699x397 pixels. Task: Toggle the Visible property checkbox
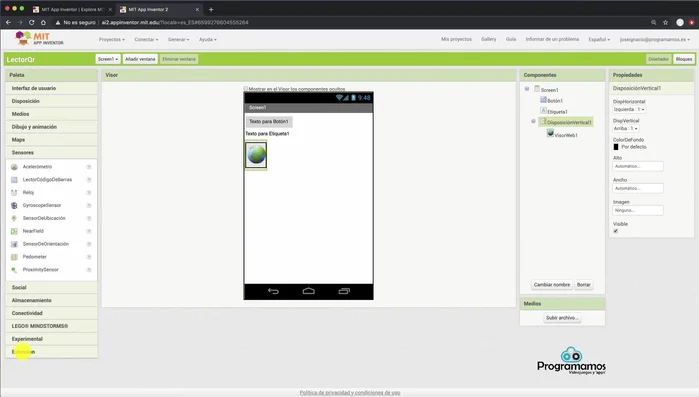pyautogui.click(x=616, y=231)
